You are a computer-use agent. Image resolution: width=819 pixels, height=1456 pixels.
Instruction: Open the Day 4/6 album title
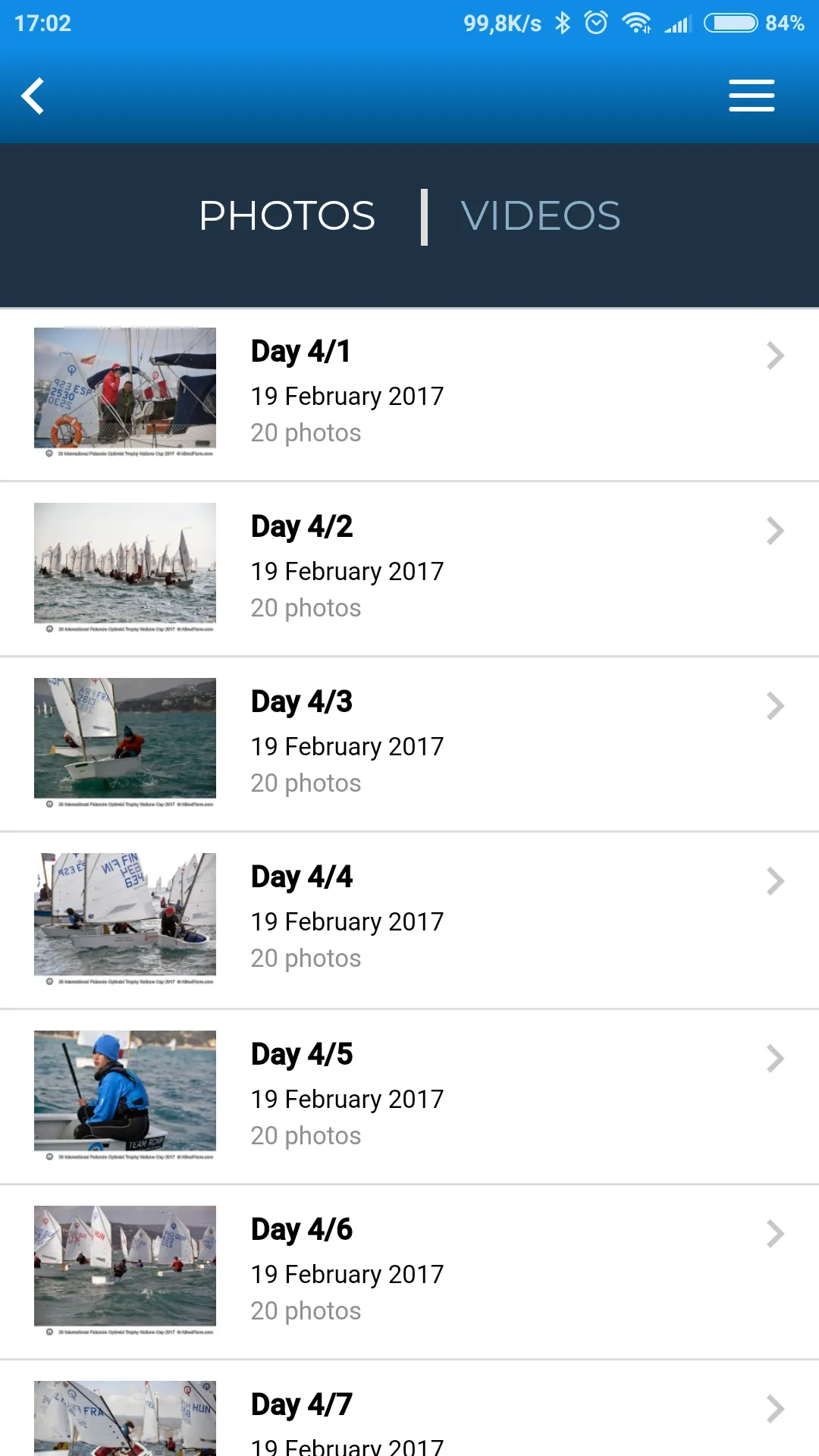click(302, 1229)
